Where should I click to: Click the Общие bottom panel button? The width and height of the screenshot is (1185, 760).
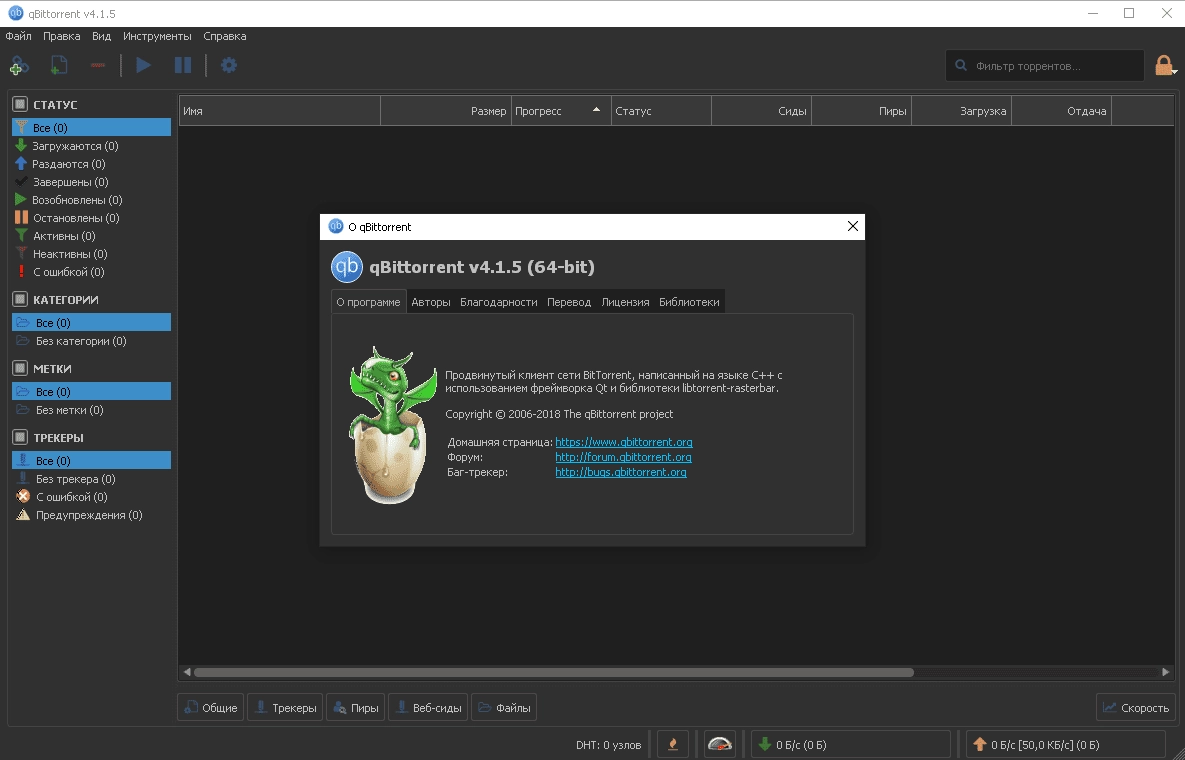point(211,708)
